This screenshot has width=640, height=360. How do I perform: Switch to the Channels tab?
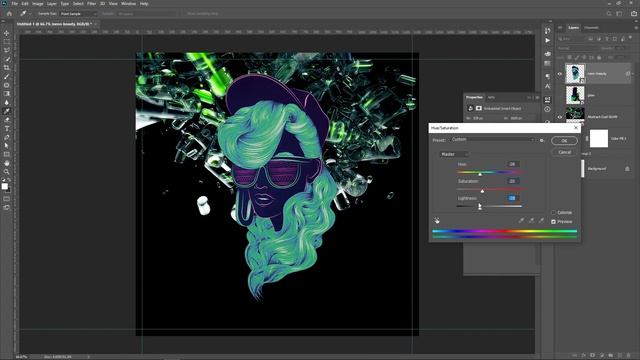pyautogui.click(x=591, y=28)
